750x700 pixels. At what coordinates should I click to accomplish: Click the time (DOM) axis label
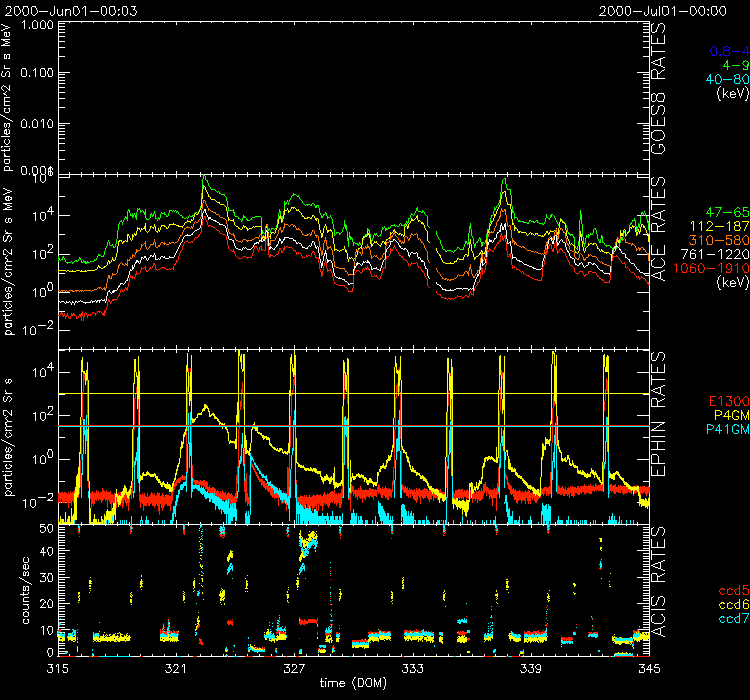(x=348, y=682)
